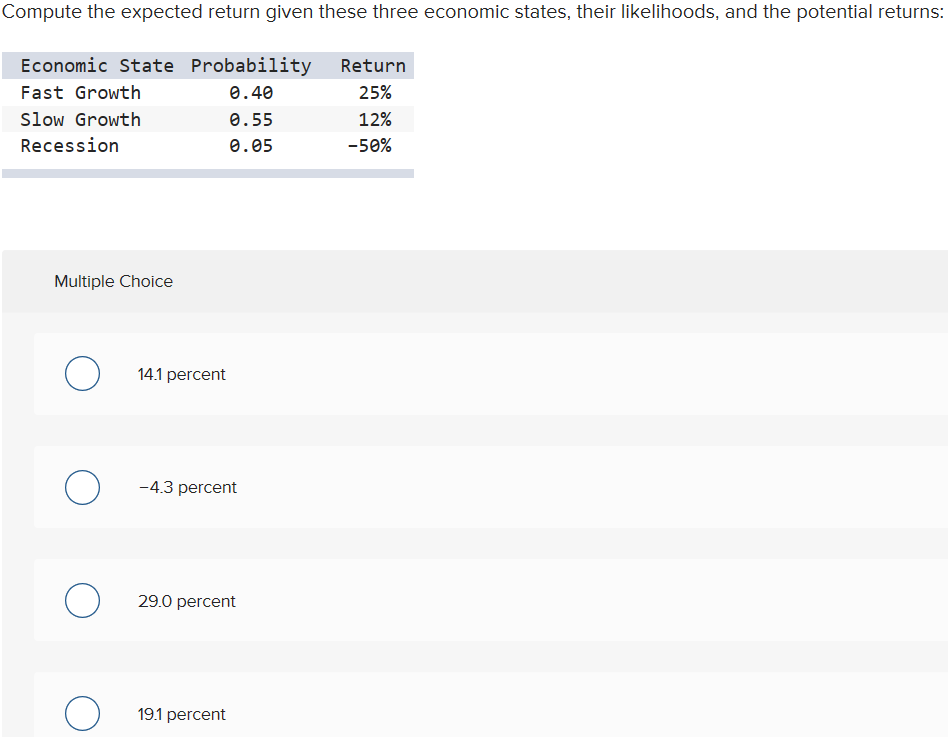Click the 25% return value for Fast Growth
This screenshot has width=948, height=737.
(376, 92)
